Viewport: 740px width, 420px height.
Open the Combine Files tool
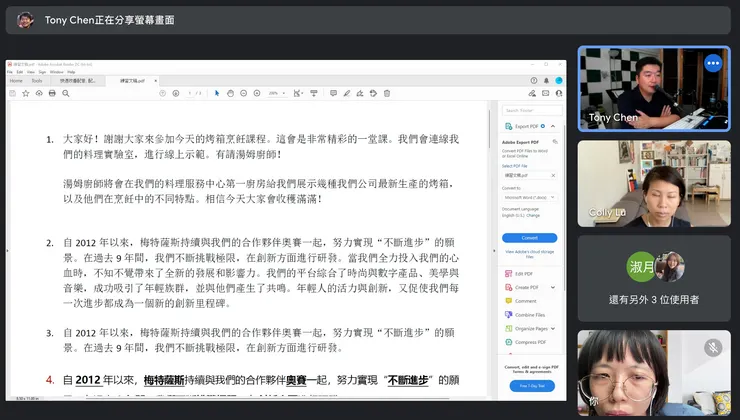525,315
